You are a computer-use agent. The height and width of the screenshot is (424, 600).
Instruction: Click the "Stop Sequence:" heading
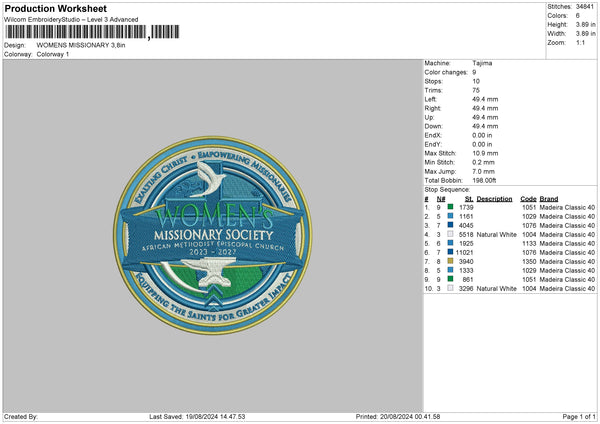click(447, 189)
